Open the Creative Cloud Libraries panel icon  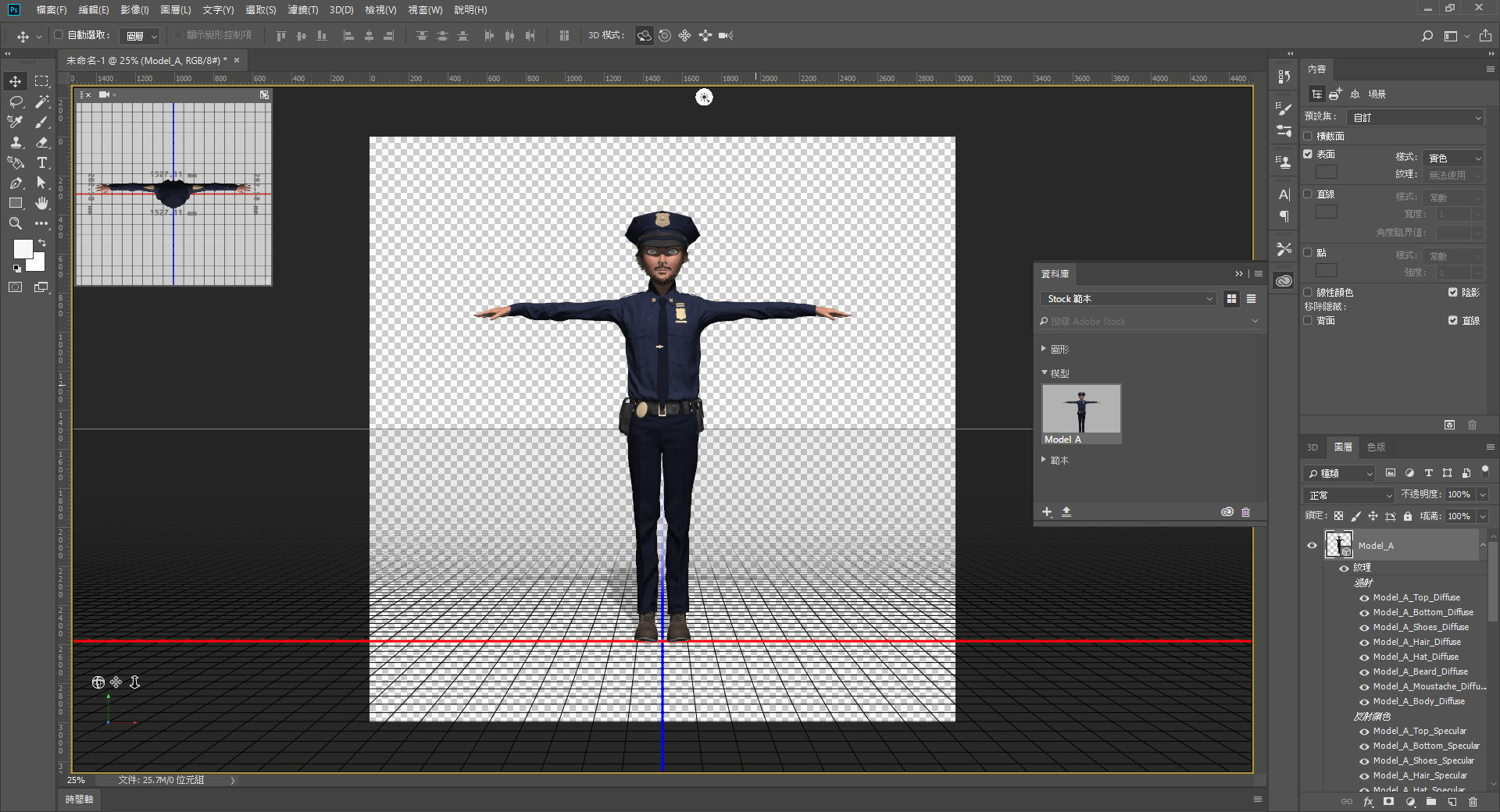(x=1284, y=281)
